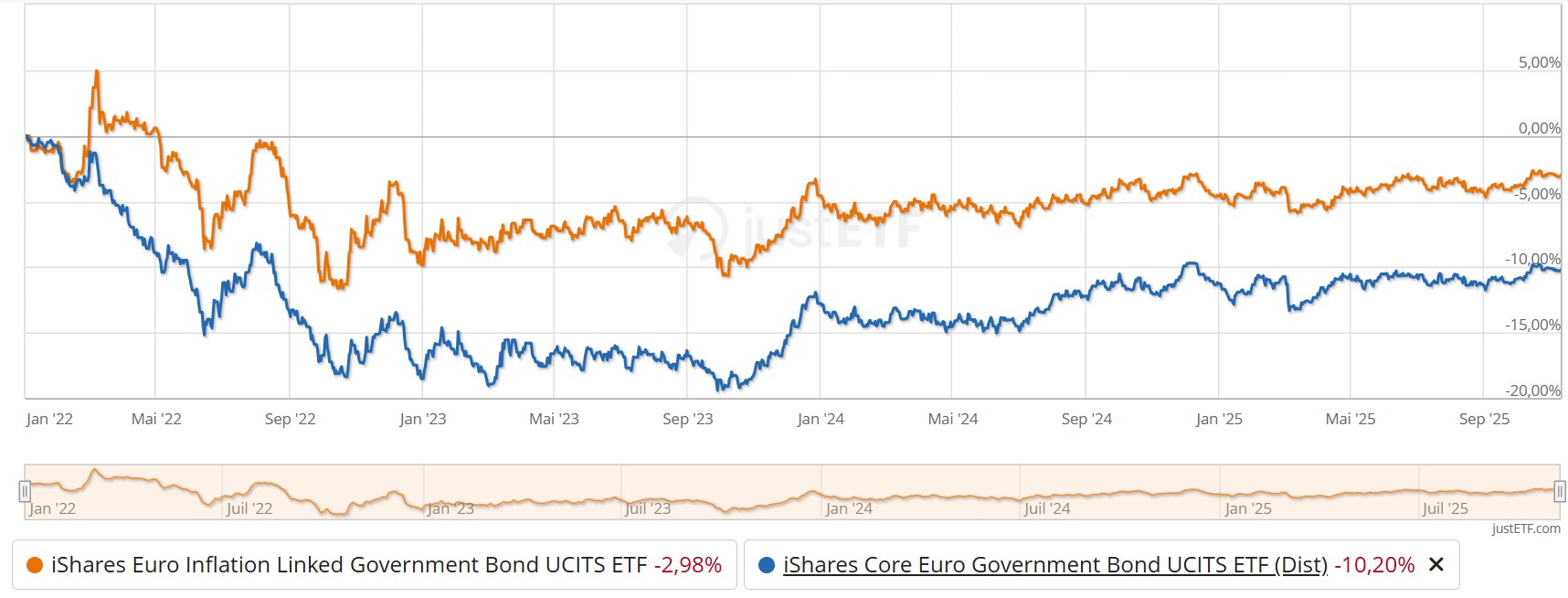
Task: Click the orange legend dot for Inflation Linked ETF
Action: (x=35, y=565)
